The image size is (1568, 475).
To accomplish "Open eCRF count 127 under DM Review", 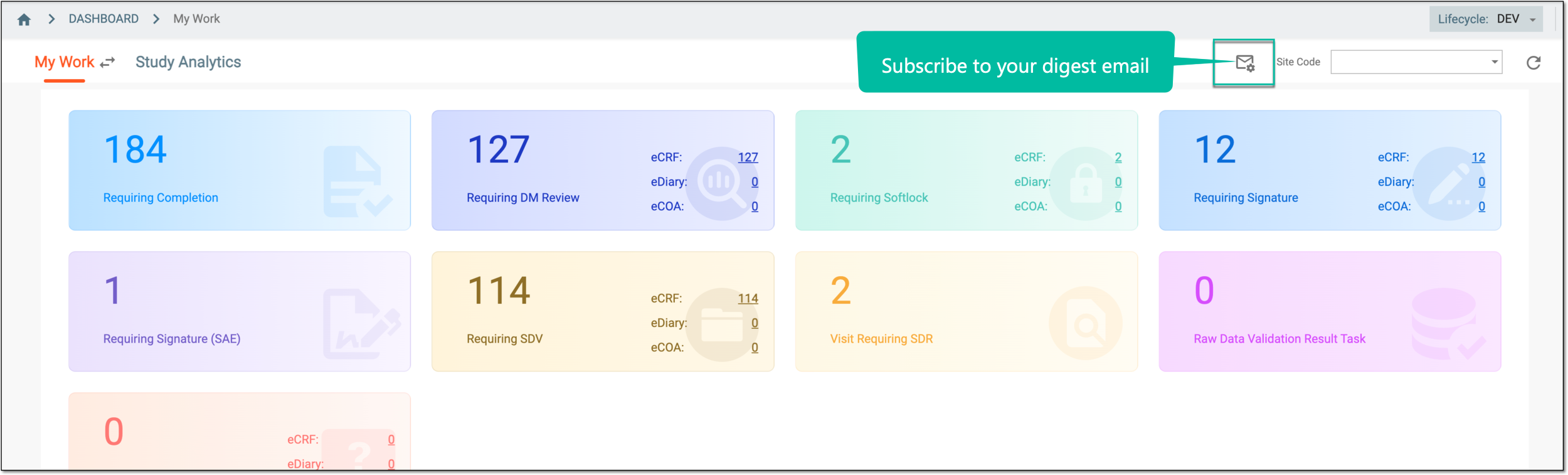I will (x=748, y=157).
